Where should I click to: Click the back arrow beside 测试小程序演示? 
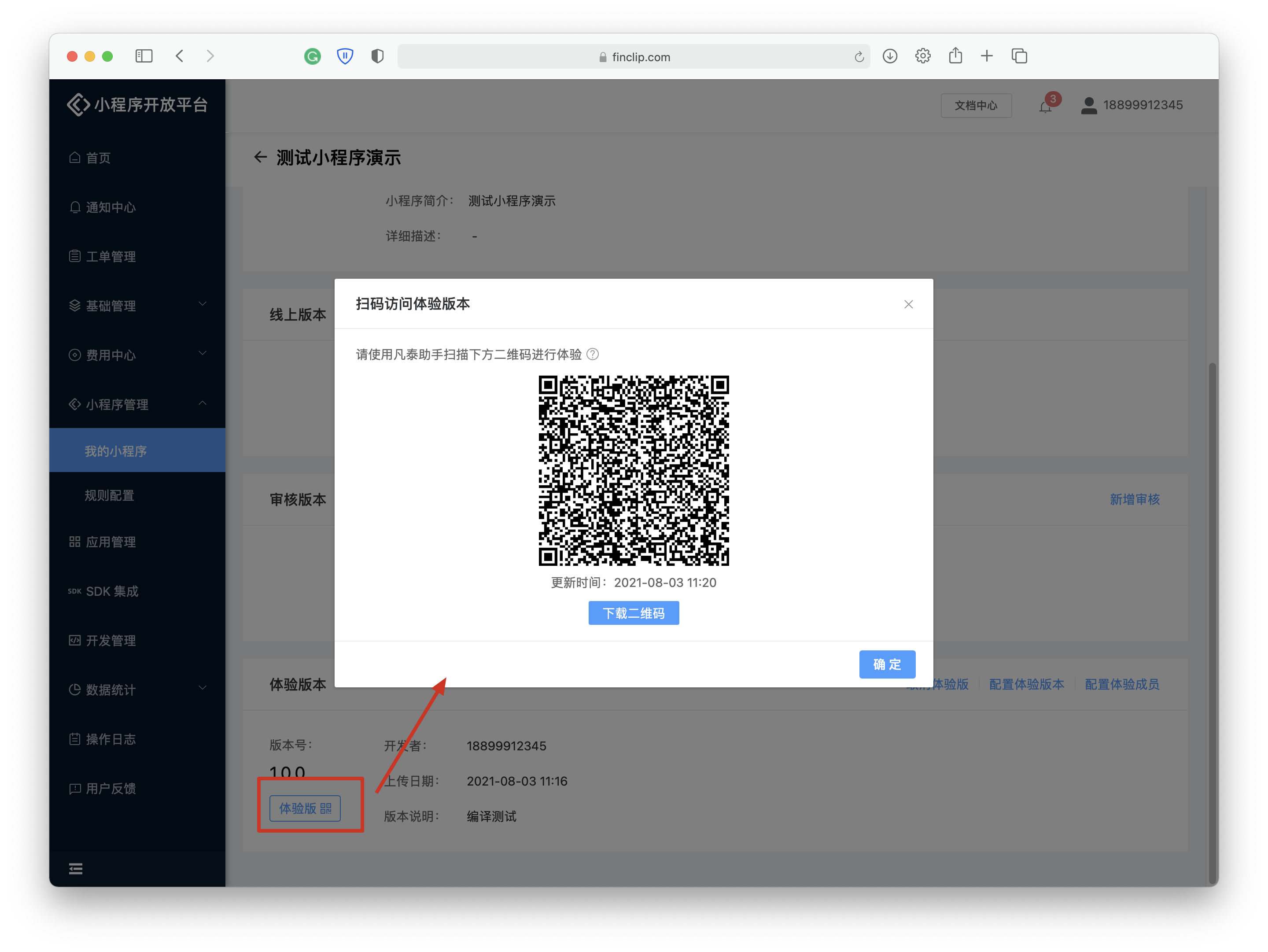pos(260,157)
